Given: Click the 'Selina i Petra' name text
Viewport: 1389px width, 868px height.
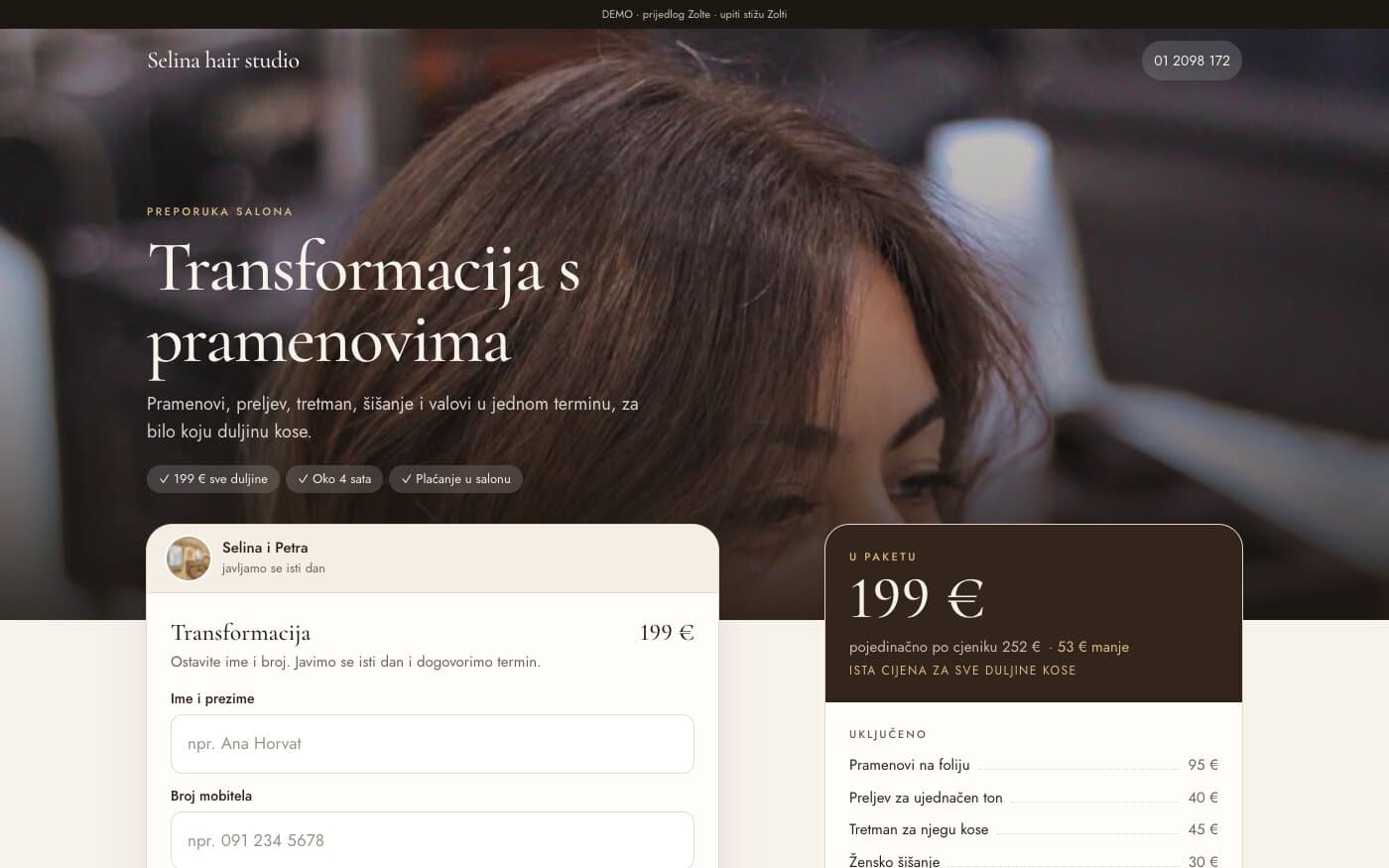Looking at the screenshot, I should (265, 548).
